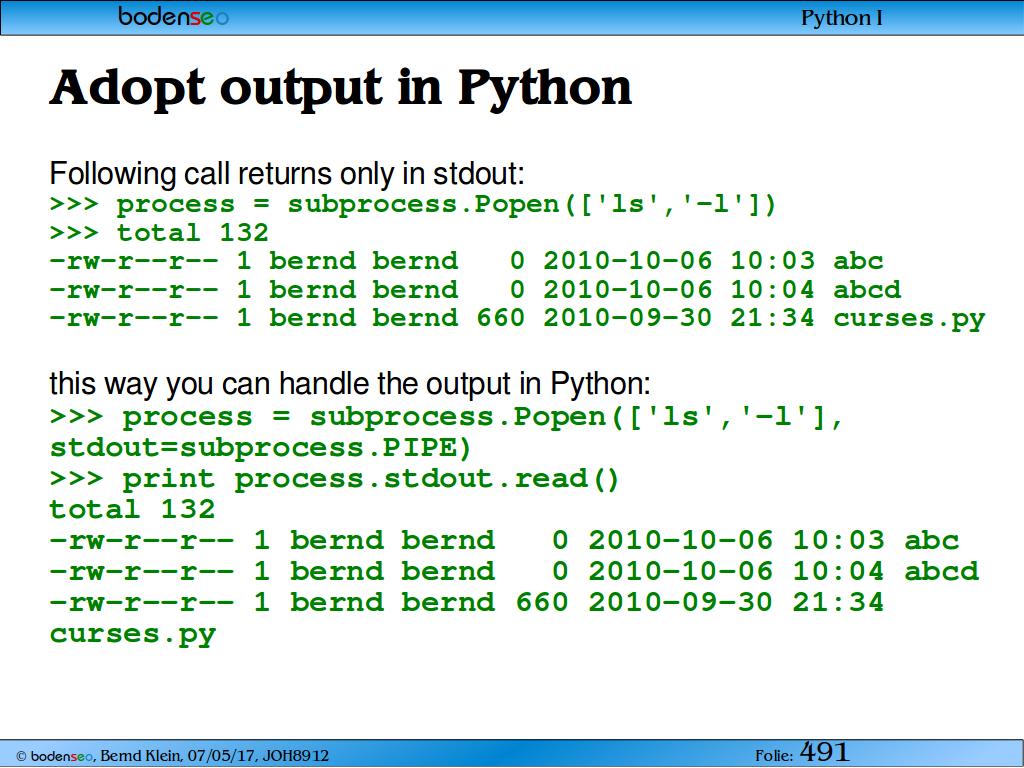Select the 'Adopt output in Python' title

tap(341, 88)
